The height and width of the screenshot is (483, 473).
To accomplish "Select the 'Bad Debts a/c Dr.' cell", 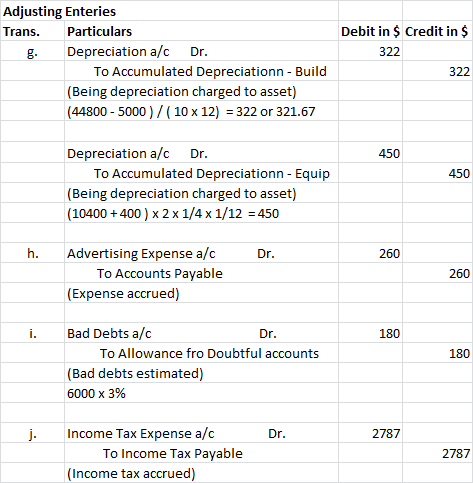I will coord(201,333).
